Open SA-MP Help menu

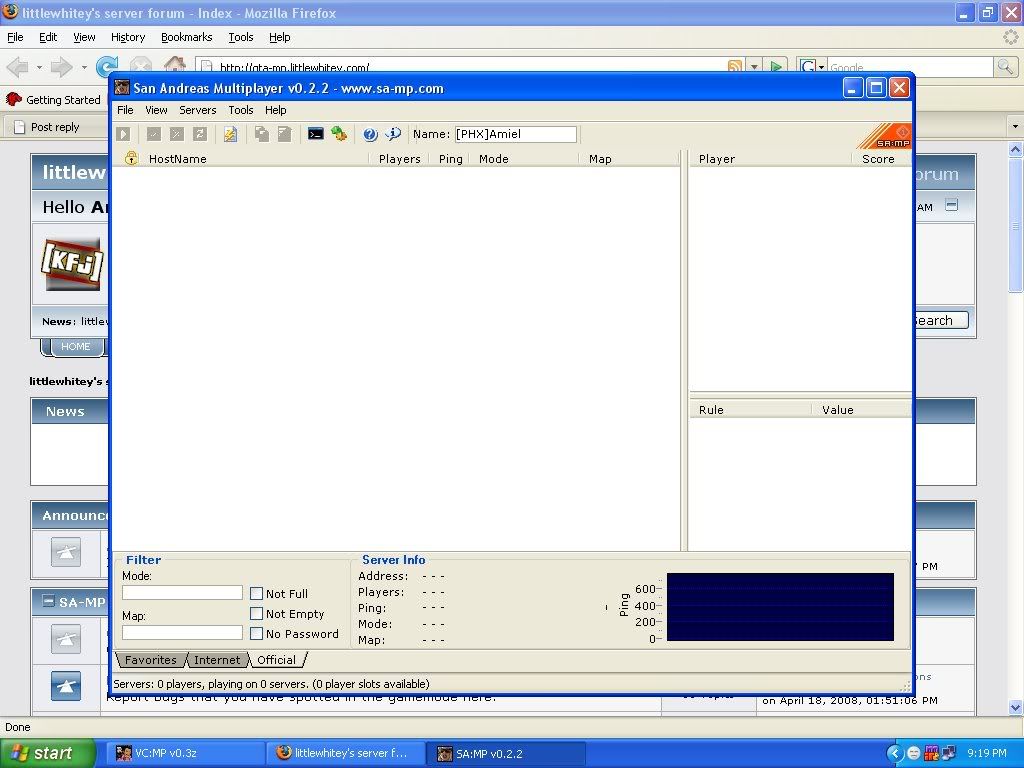click(x=276, y=110)
